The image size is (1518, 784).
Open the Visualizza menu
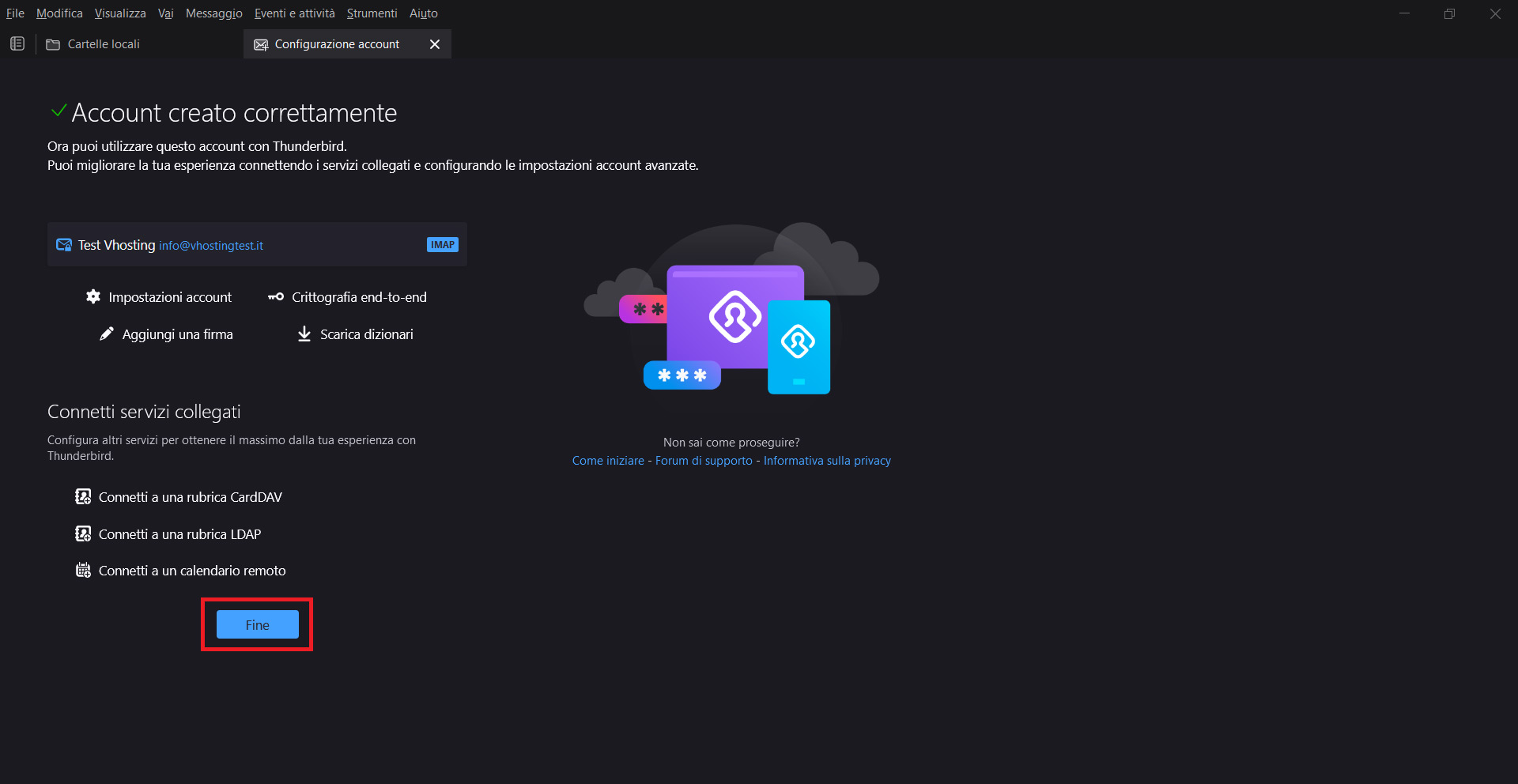point(120,13)
